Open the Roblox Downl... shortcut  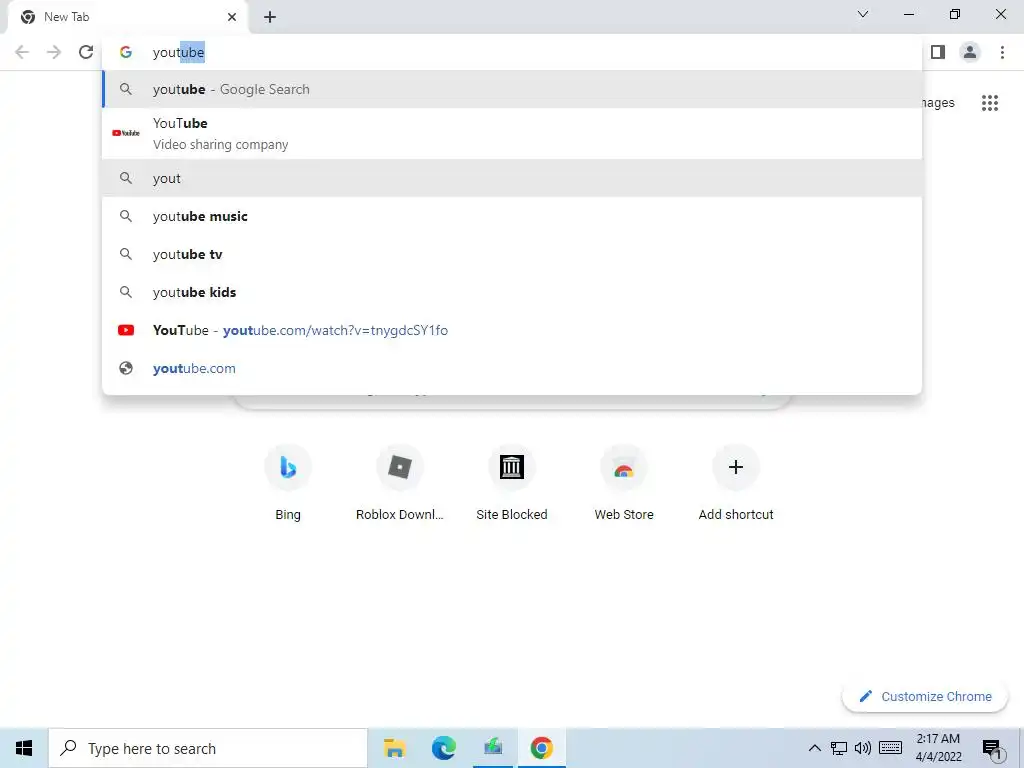pyautogui.click(x=400, y=483)
